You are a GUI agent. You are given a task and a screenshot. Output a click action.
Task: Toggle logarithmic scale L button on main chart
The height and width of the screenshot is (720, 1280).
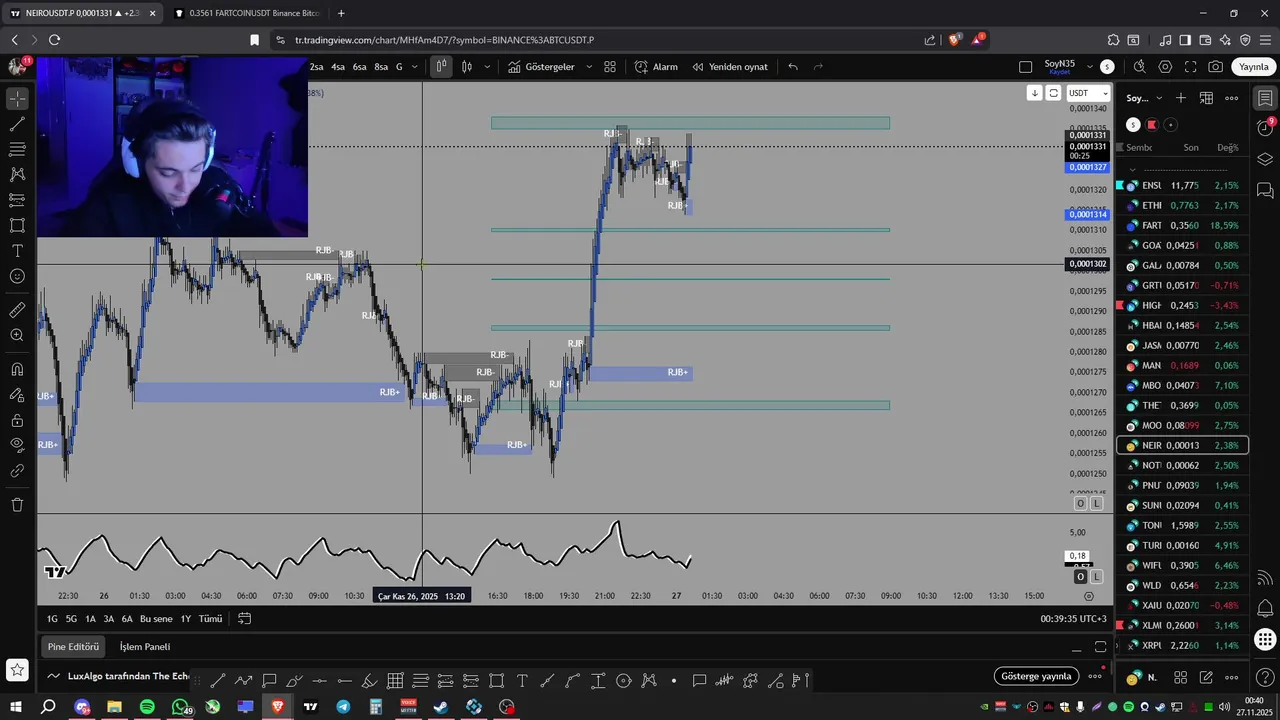coord(1097,504)
